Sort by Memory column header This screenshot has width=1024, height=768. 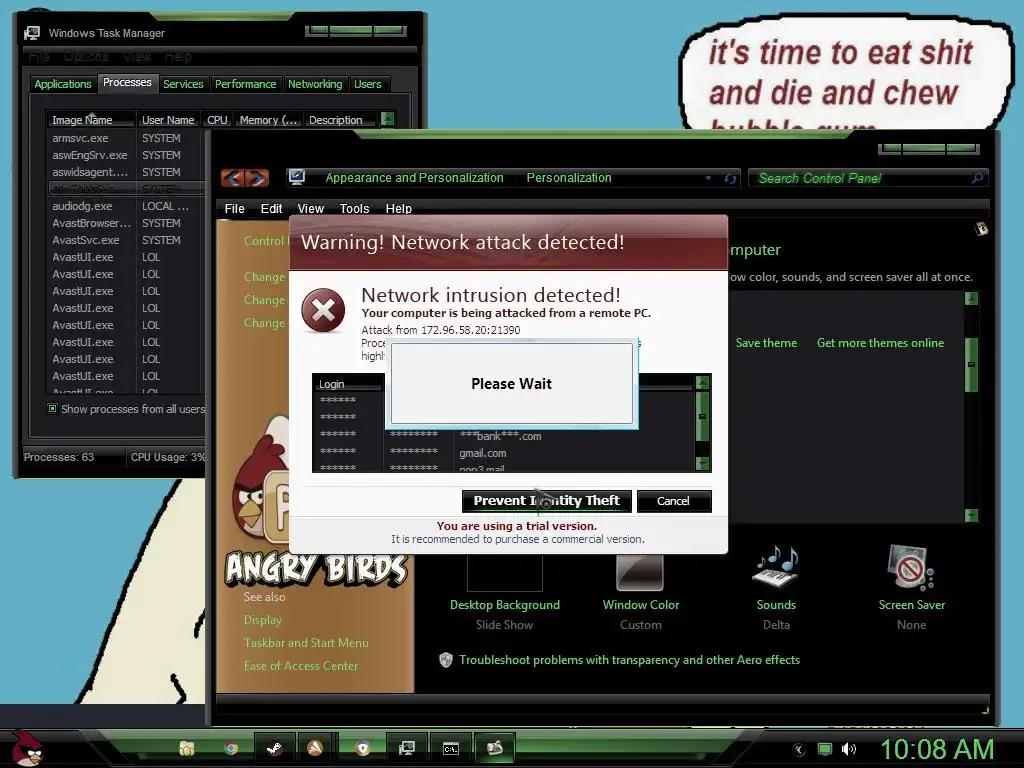[x=268, y=120]
